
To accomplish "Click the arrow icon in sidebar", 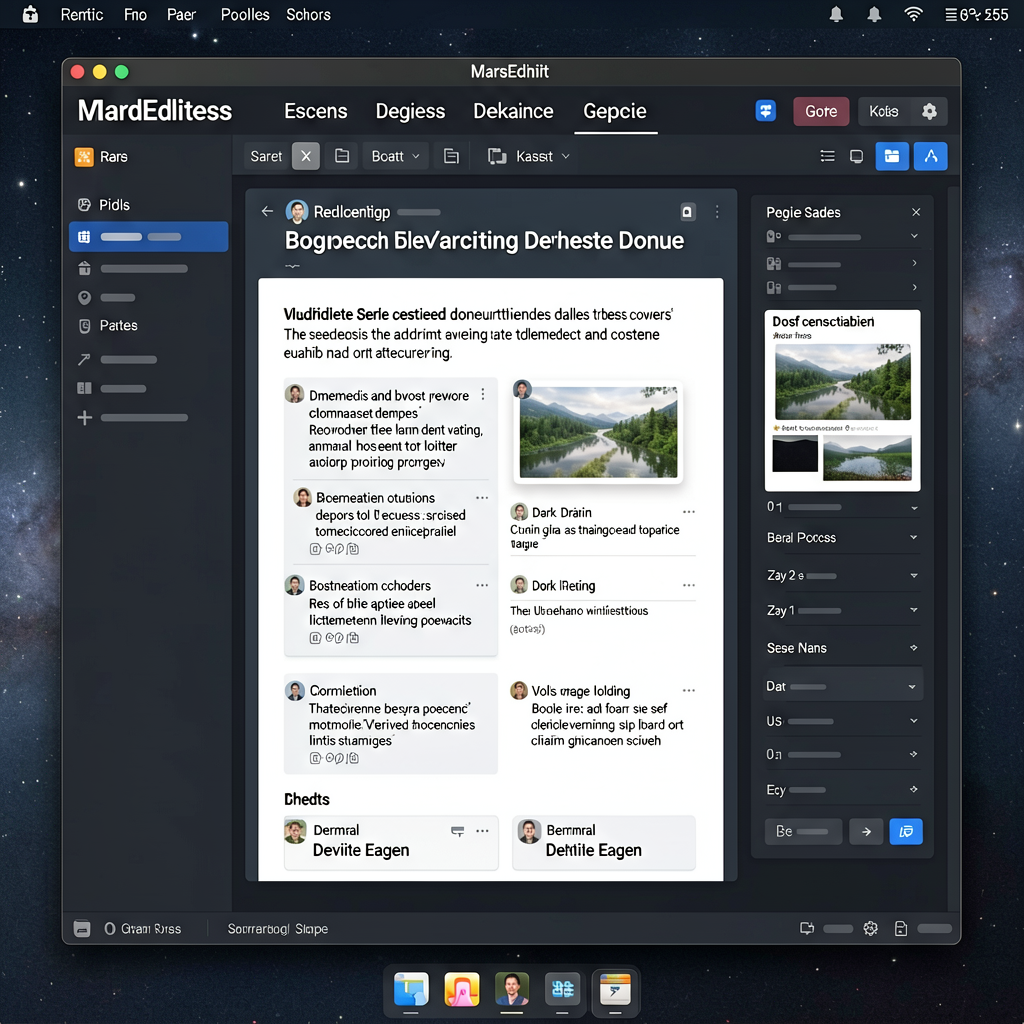I will pyautogui.click(x=84, y=359).
